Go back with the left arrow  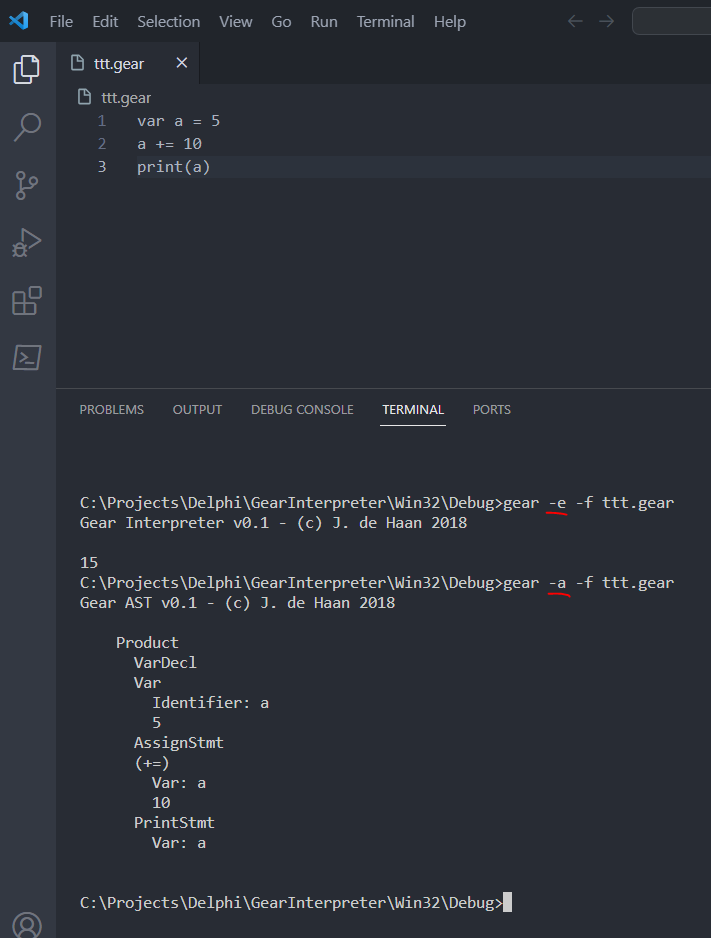(575, 22)
